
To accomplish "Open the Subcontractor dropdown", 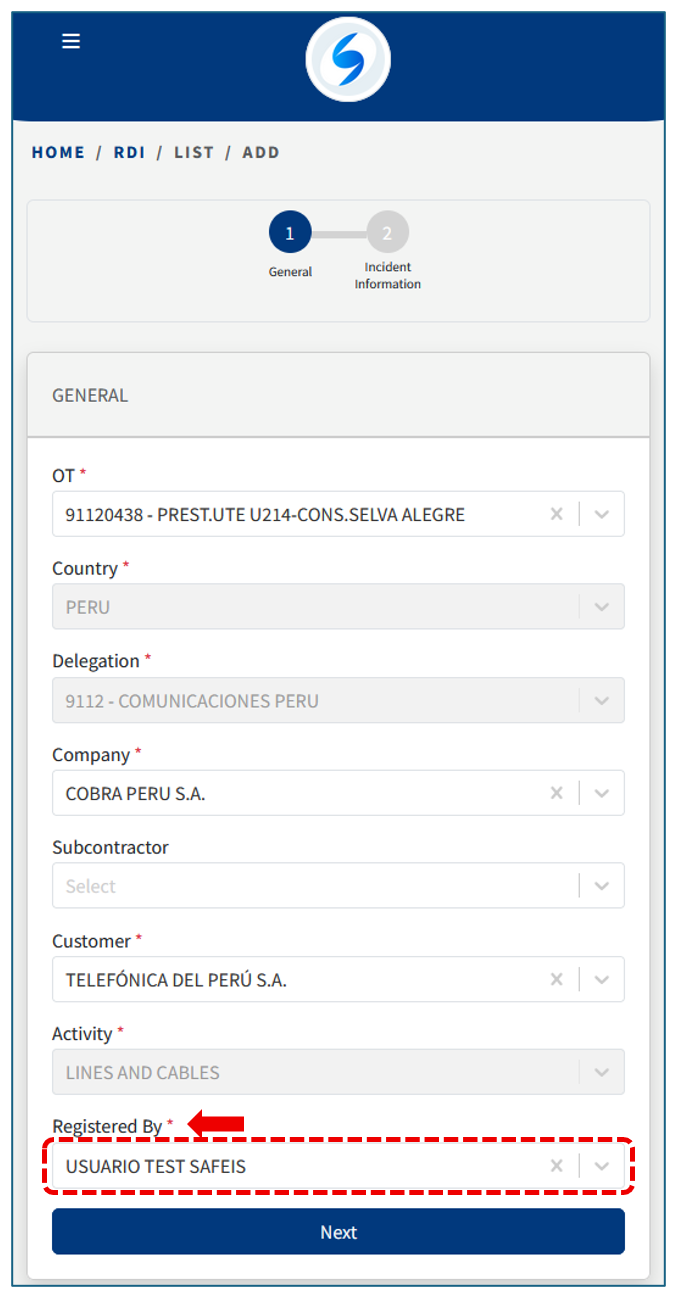I will tap(602, 886).
